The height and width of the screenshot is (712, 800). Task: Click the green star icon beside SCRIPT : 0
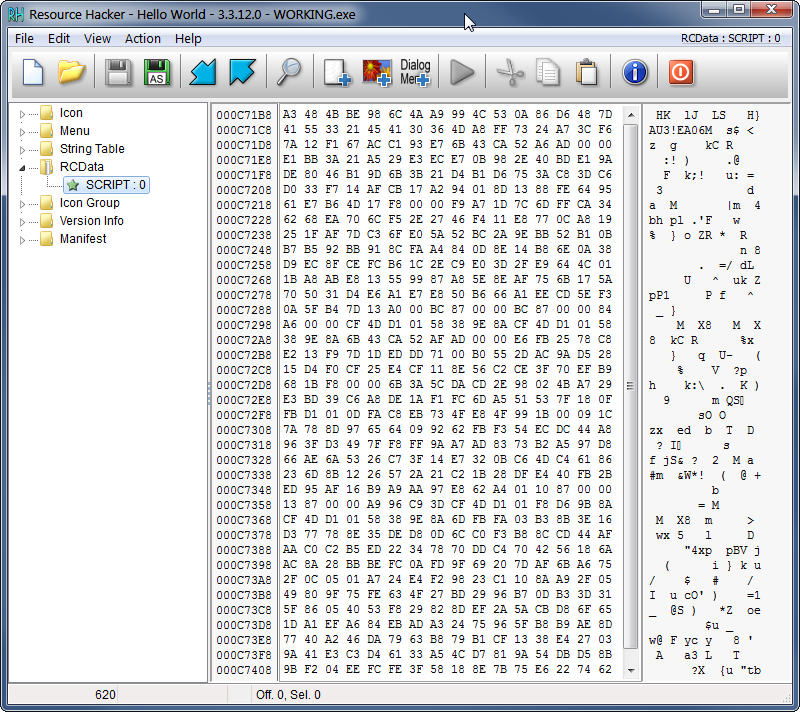pyautogui.click(x=73, y=185)
